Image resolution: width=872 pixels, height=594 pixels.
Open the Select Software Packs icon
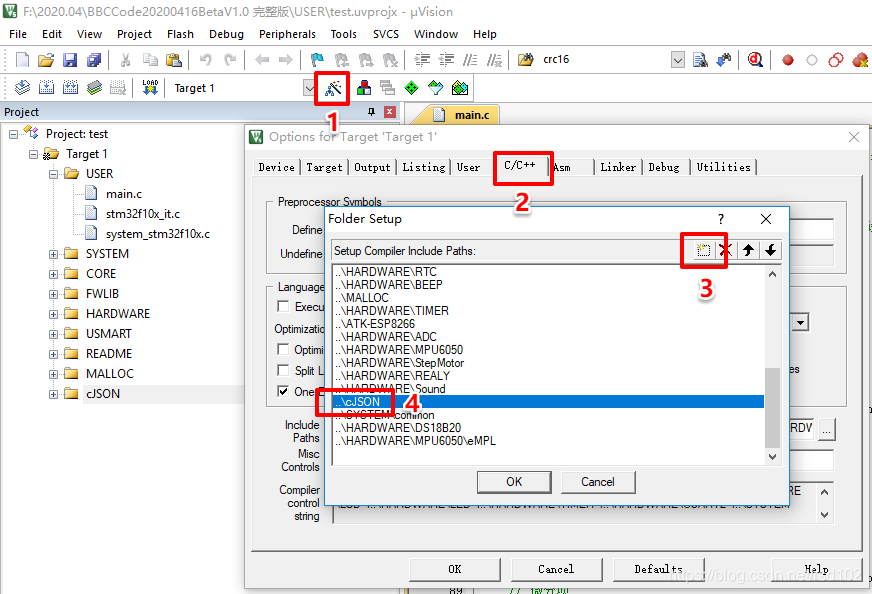(435, 88)
